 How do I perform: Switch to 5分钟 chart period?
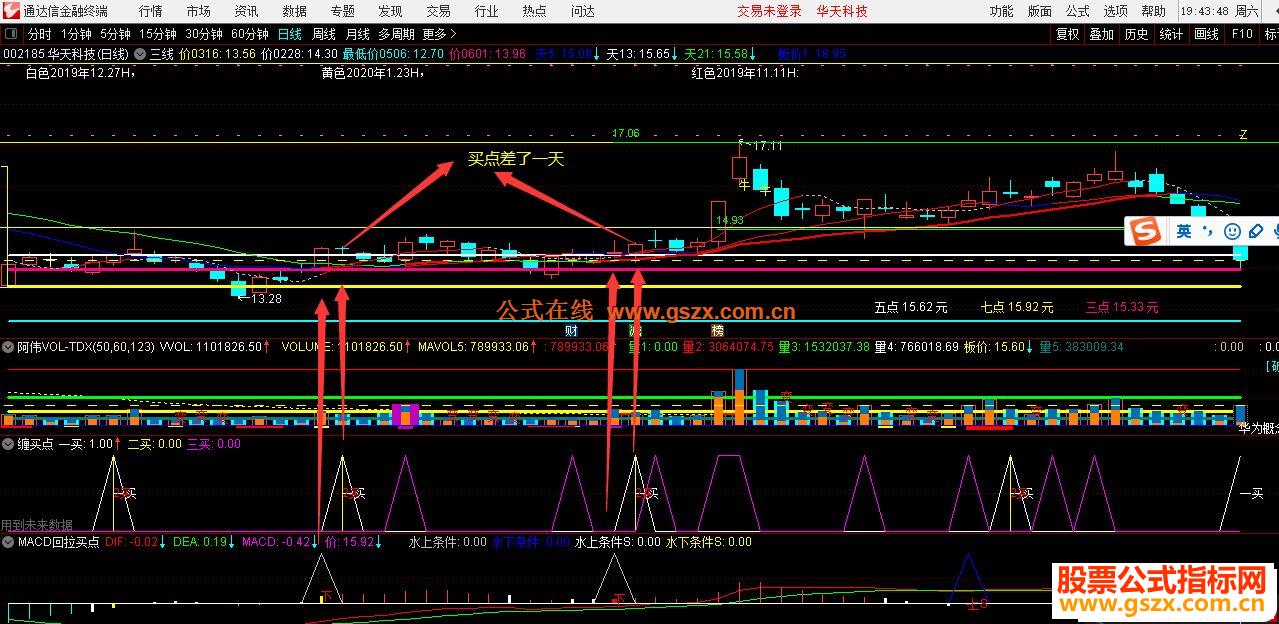coord(115,34)
